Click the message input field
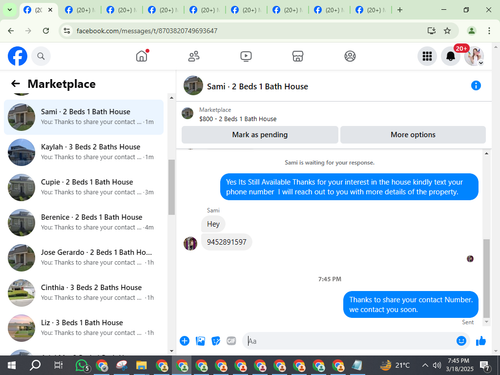Viewport: 500px width, 375px height. coord(350,341)
